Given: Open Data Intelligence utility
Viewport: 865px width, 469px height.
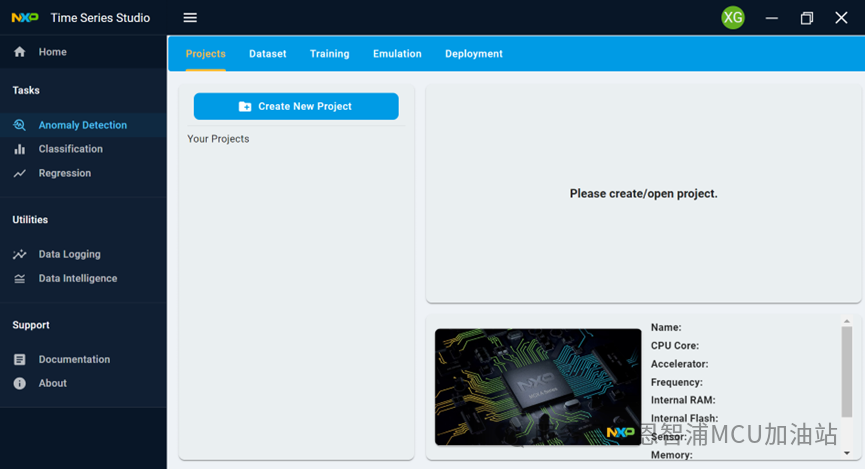Looking at the screenshot, I should point(83,279).
